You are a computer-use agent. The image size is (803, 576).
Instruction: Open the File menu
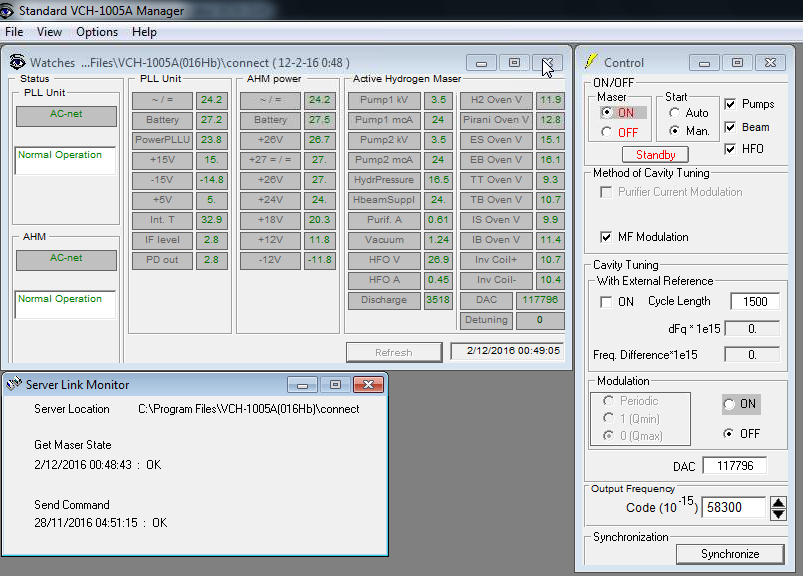pyautogui.click(x=14, y=32)
